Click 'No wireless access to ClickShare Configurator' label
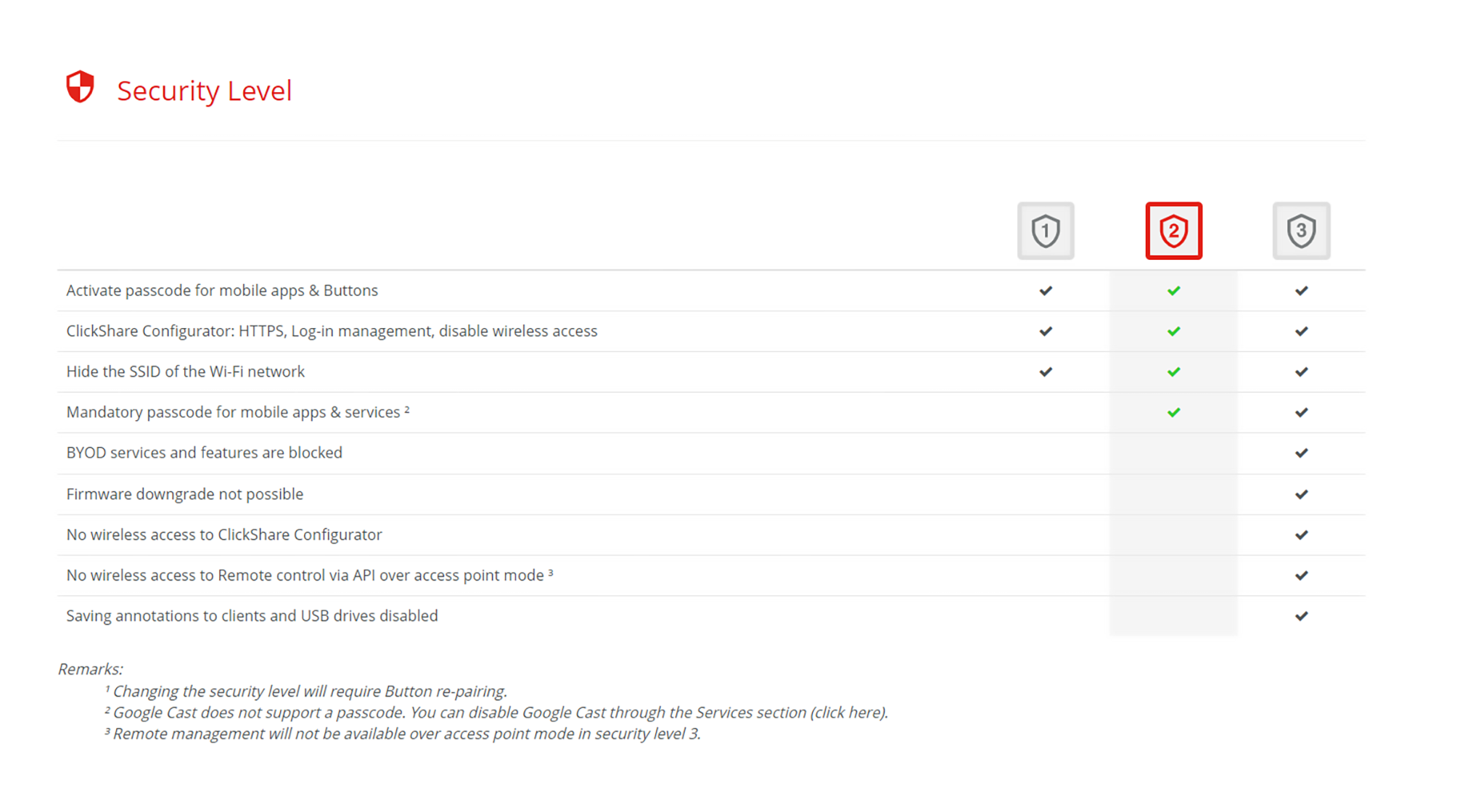1457x812 pixels. click(x=223, y=535)
